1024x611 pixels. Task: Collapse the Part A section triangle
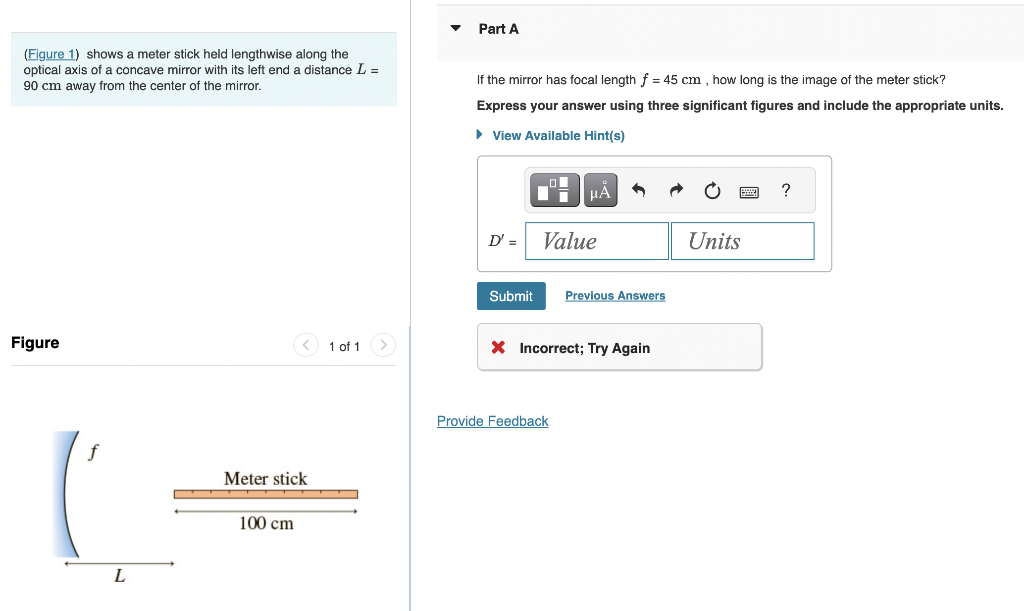tap(455, 28)
